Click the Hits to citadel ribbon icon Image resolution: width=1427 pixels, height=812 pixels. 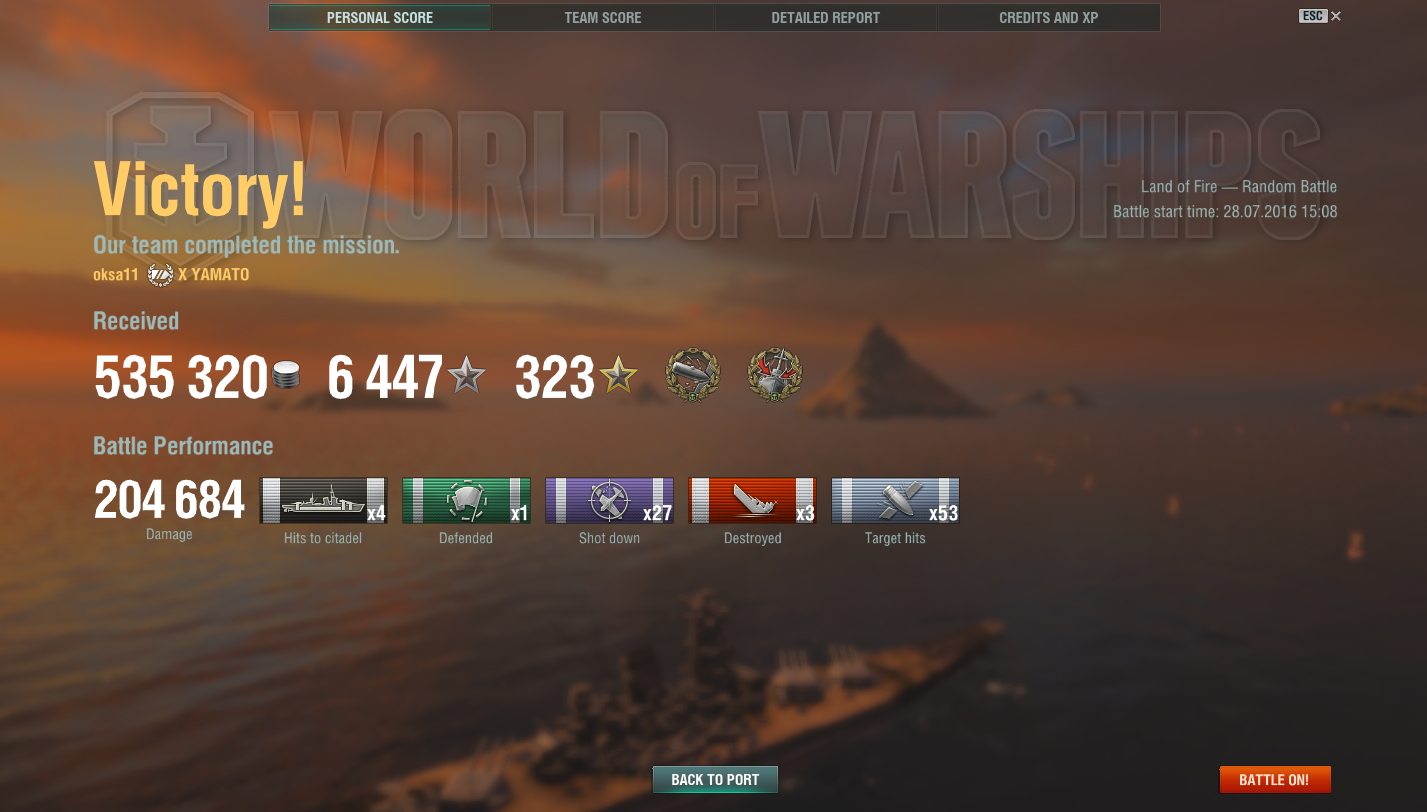[323, 500]
